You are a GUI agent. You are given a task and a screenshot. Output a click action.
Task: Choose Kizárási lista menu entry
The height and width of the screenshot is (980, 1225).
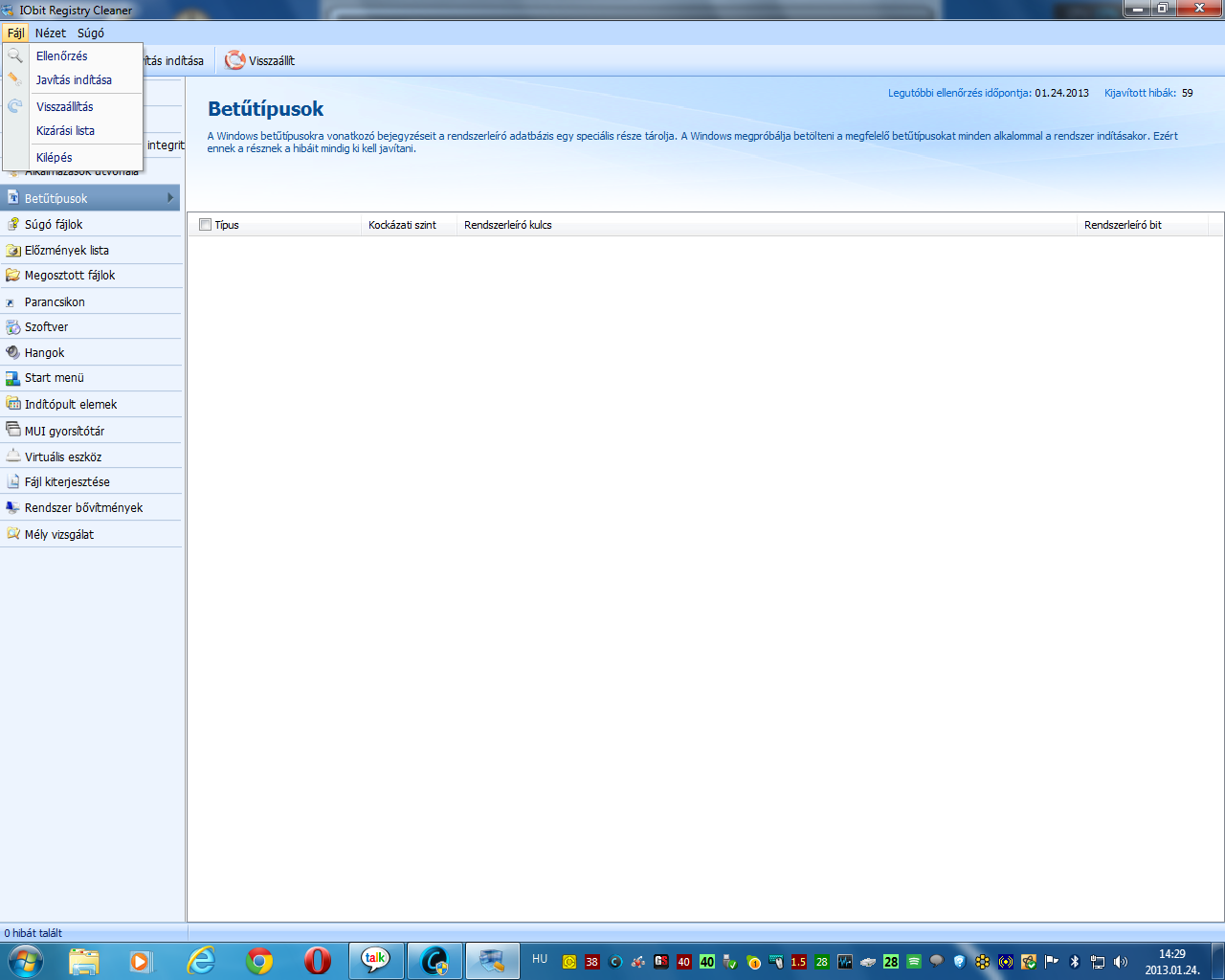(x=73, y=130)
